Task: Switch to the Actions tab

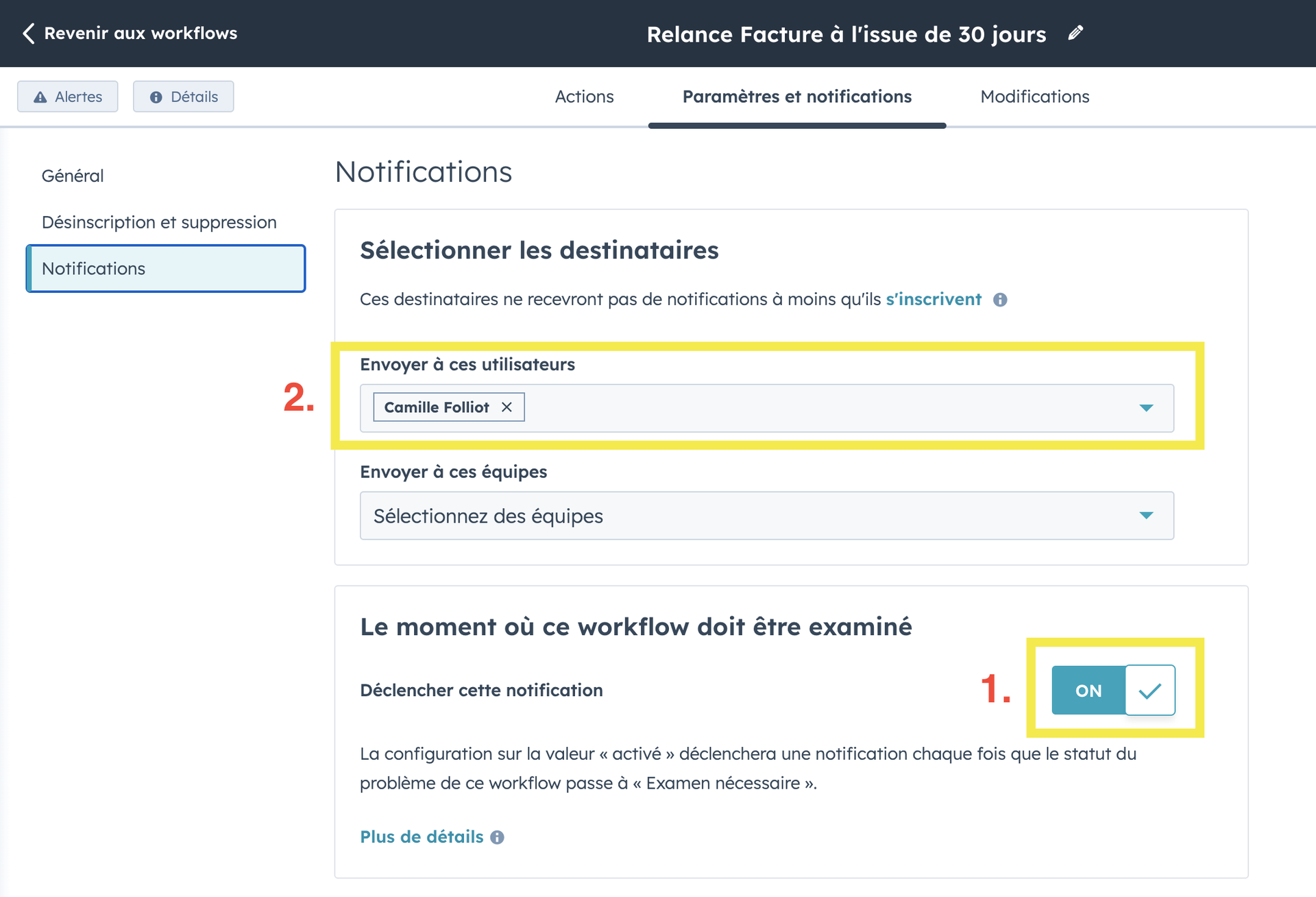Action: pos(584,97)
